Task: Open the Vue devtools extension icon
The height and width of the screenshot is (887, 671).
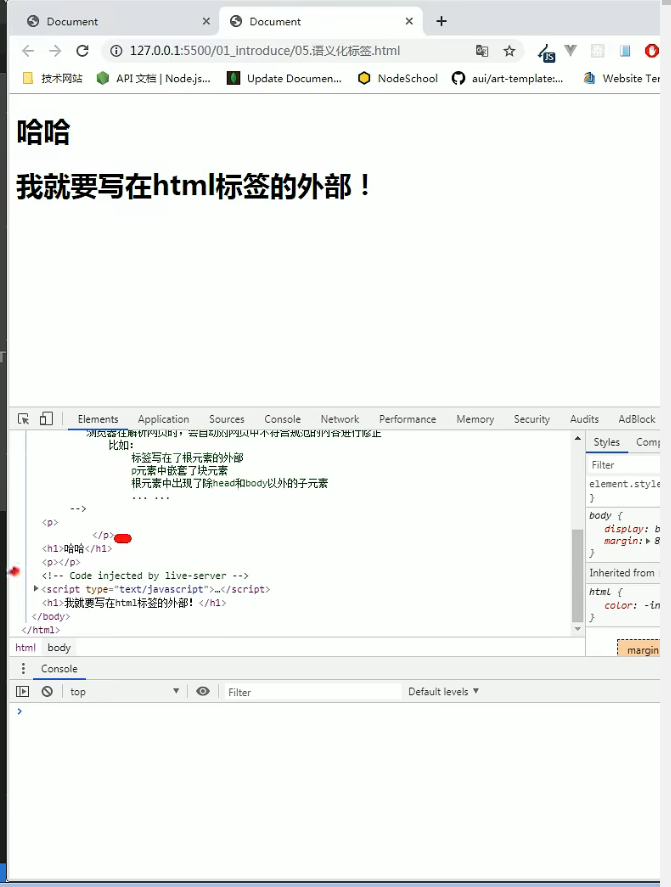Action: (570, 51)
